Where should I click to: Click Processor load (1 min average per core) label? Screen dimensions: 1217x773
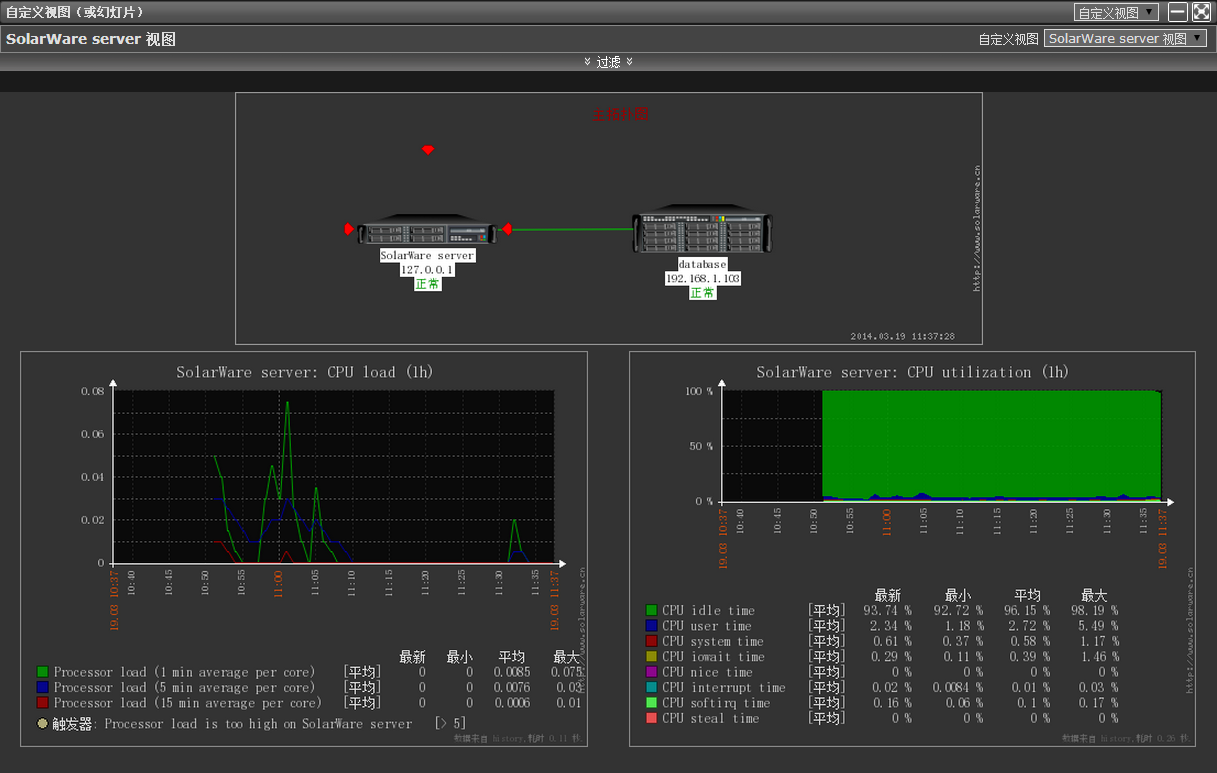click(x=185, y=673)
